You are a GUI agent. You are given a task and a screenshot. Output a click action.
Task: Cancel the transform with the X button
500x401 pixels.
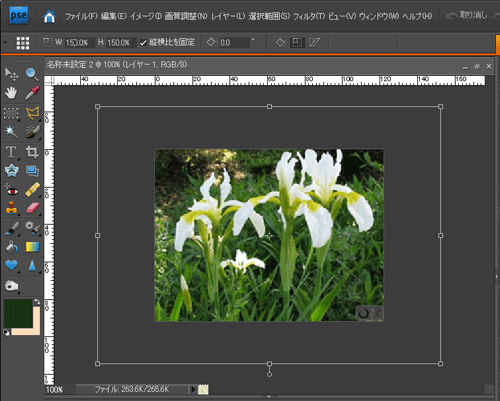click(x=377, y=313)
